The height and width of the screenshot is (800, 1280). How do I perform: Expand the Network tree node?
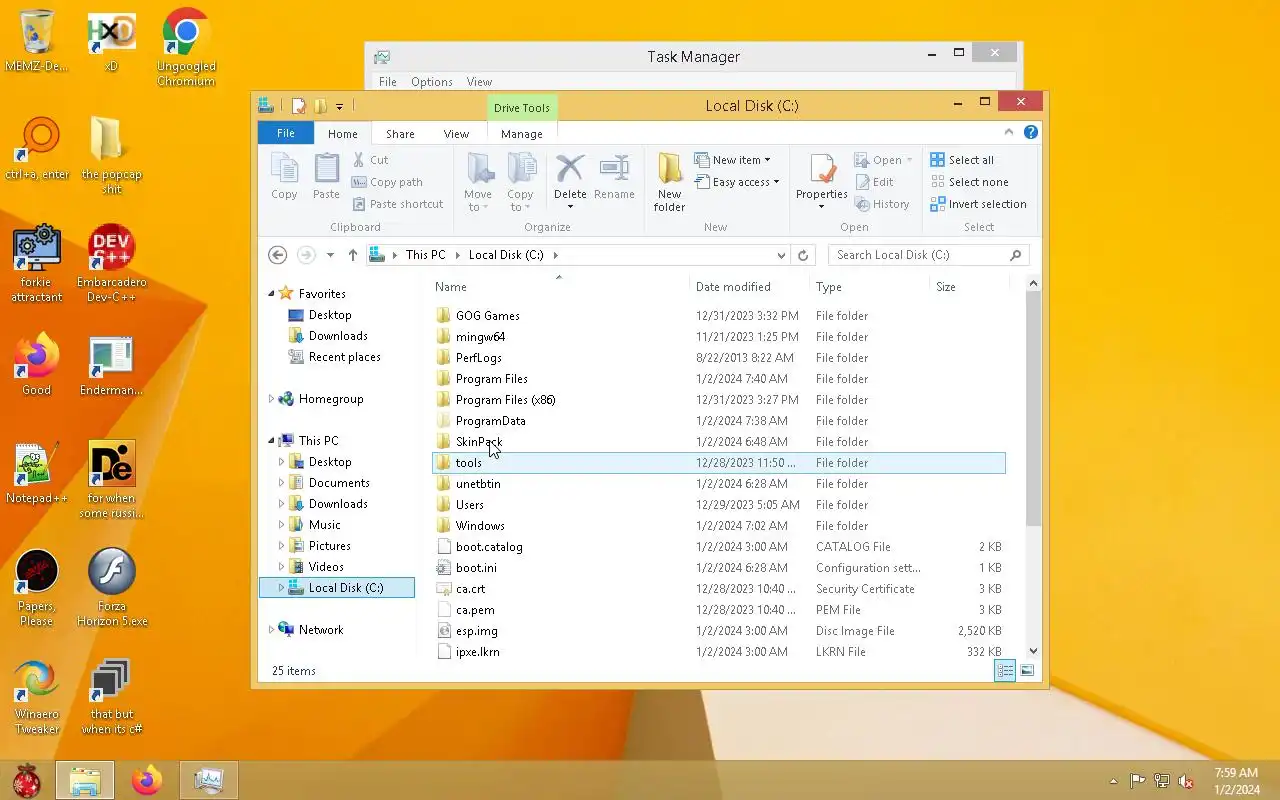pyautogui.click(x=271, y=630)
